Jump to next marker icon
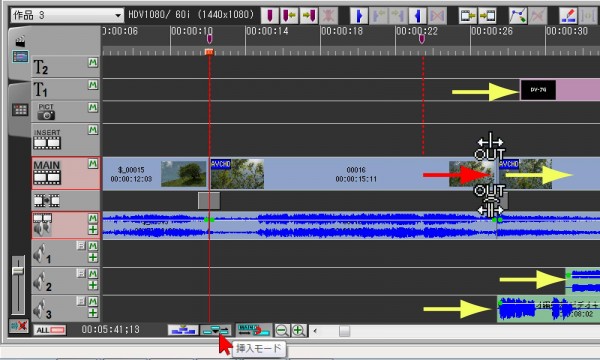 309,16
